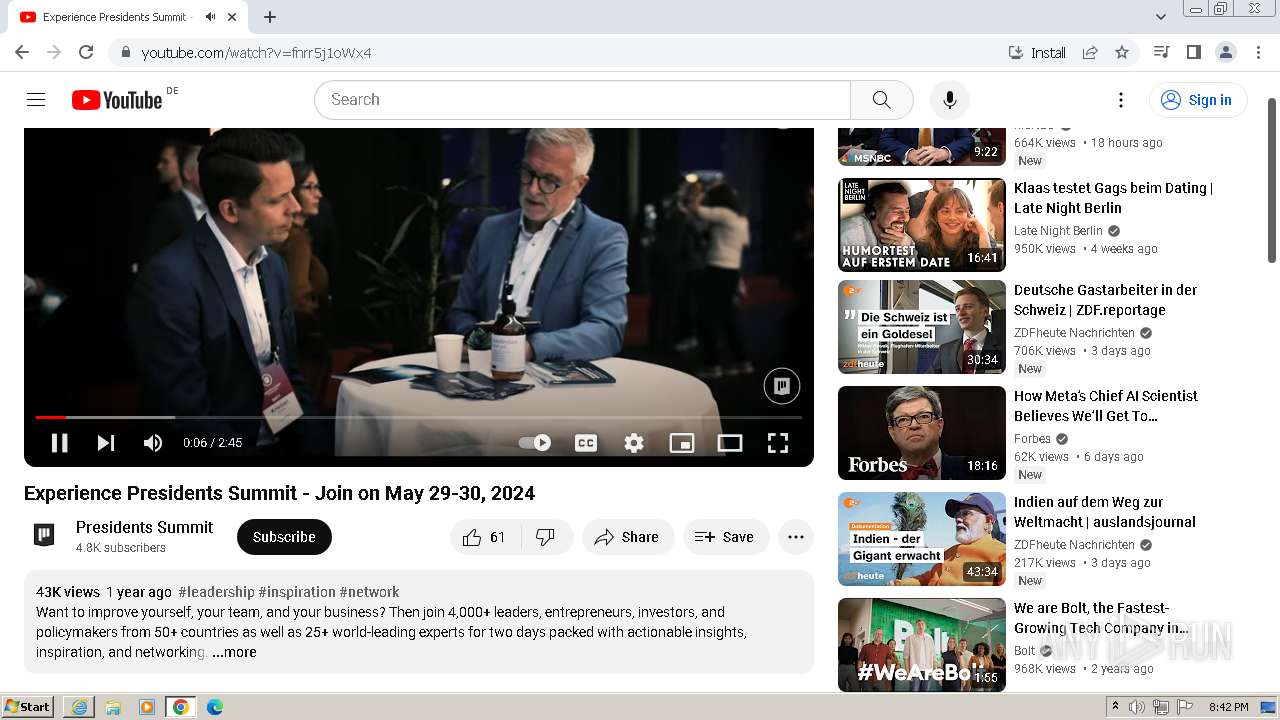The width and height of the screenshot is (1280, 720).
Task: Pause the video
Action: click(59, 443)
